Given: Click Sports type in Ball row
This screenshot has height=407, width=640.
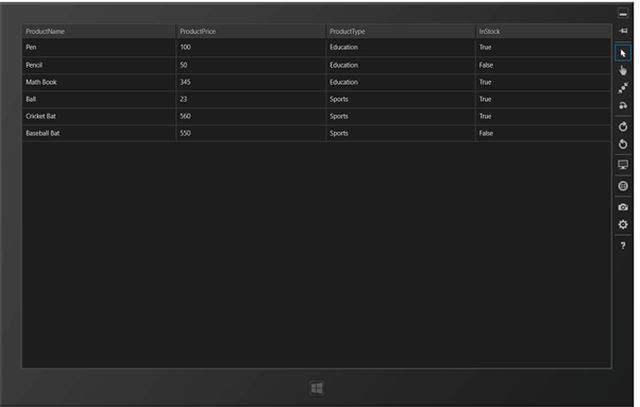Looking at the screenshot, I should pyautogui.click(x=400, y=99).
